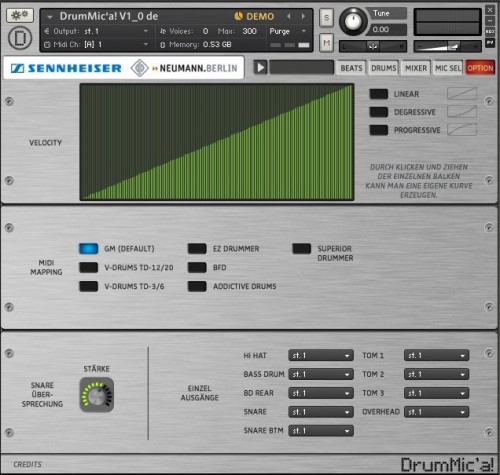This screenshot has height=475, width=500.
Task: Select GM (DEFAULT) MIDI mapping
Action: click(88, 249)
